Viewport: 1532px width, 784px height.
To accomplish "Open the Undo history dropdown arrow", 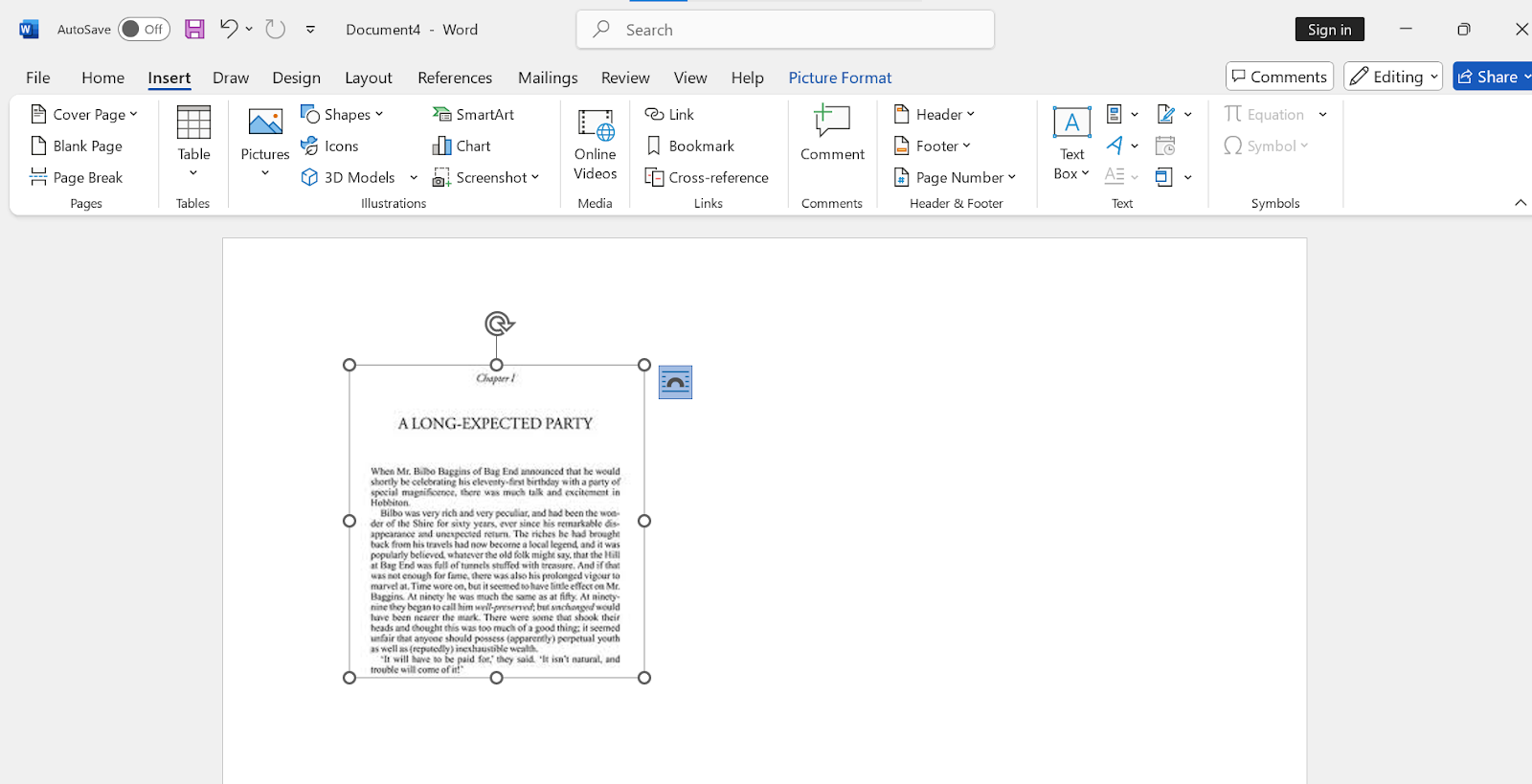I will [249, 29].
